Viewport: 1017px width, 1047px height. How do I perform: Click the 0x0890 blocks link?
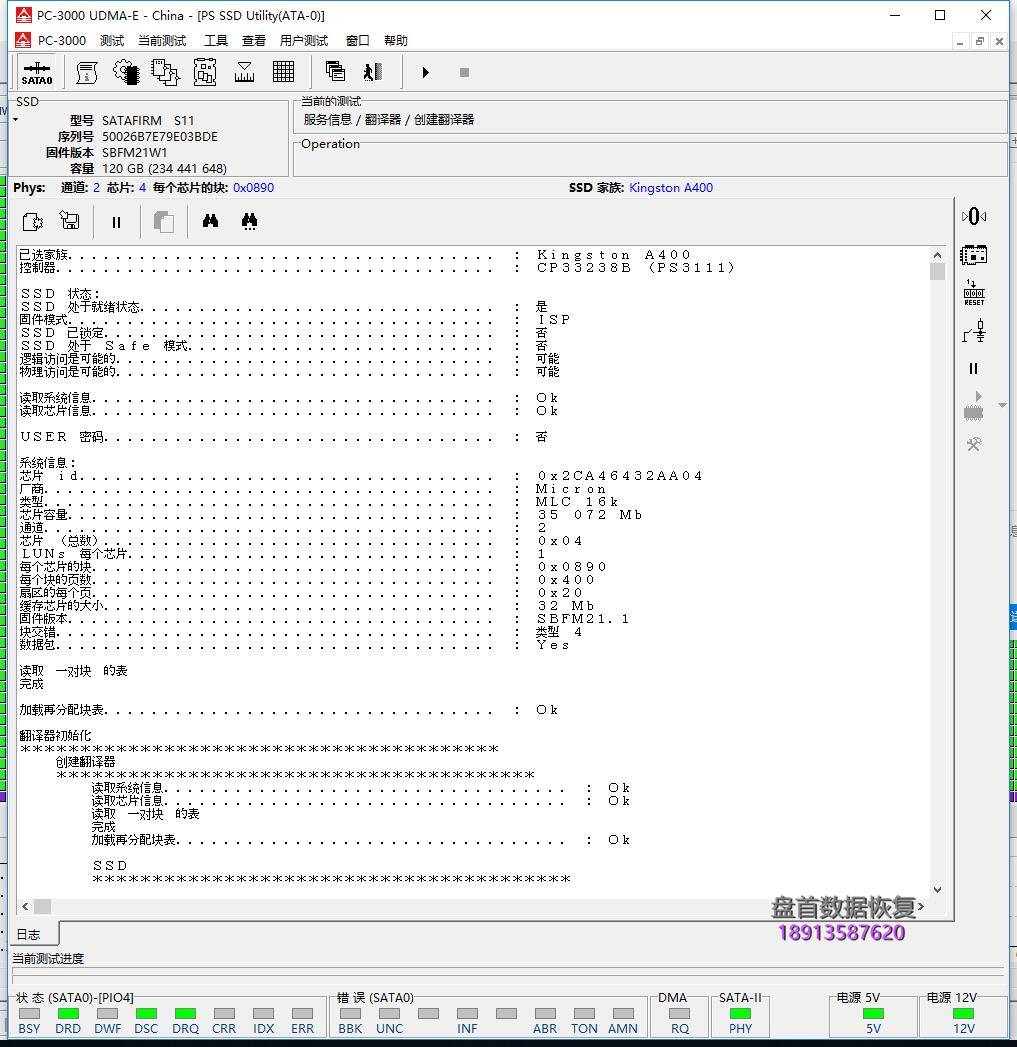(253, 187)
